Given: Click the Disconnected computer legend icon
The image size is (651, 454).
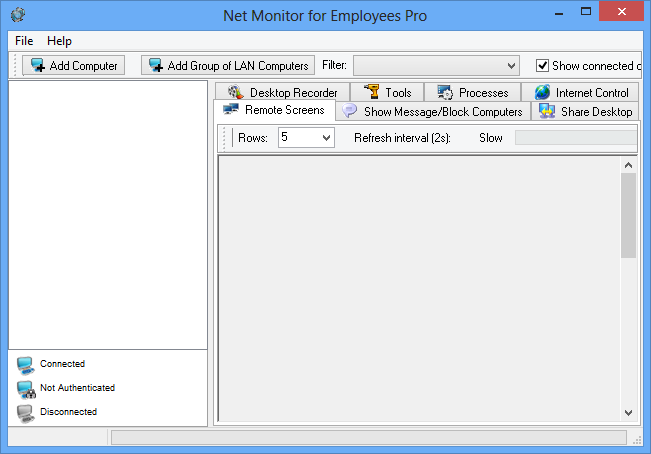Looking at the screenshot, I should tap(26, 414).
